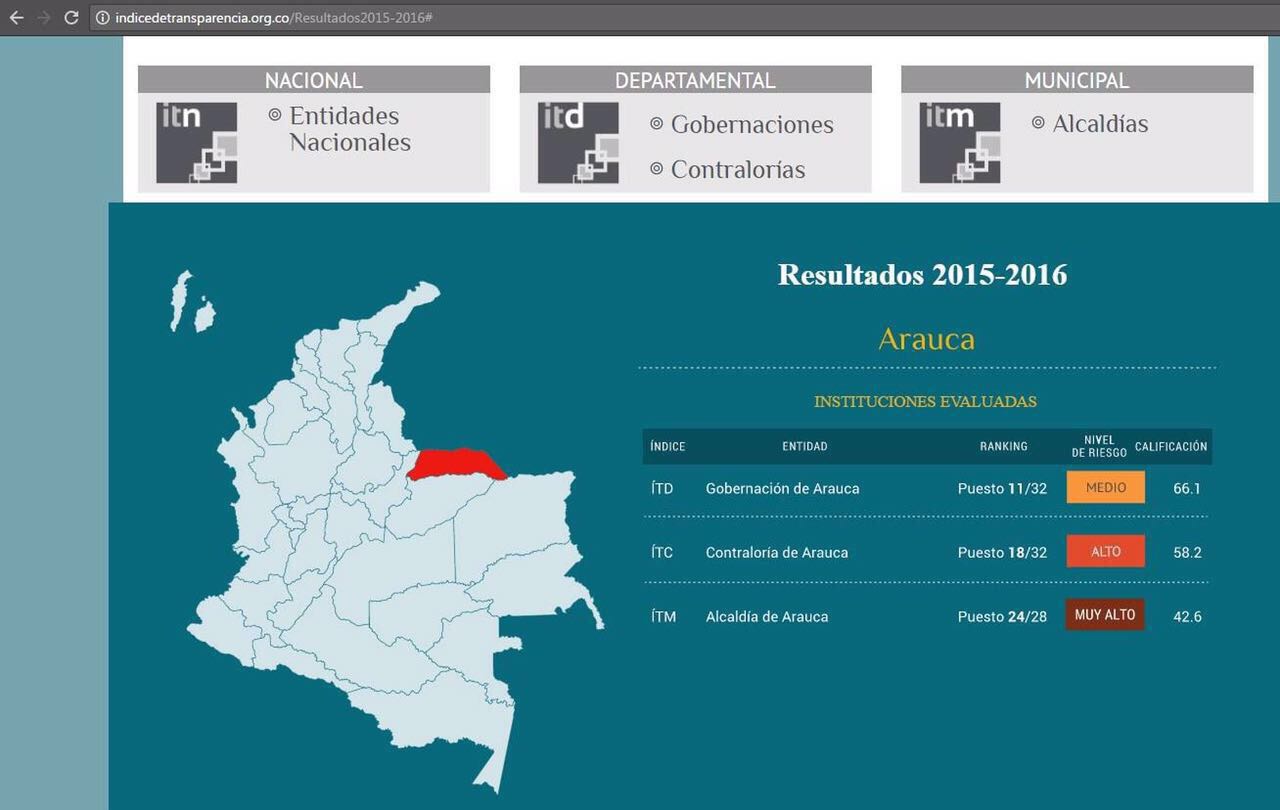Click the orange MEDIO risk badge
Image resolution: width=1280 pixels, height=810 pixels.
pyautogui.click(x=1105, y=487)
